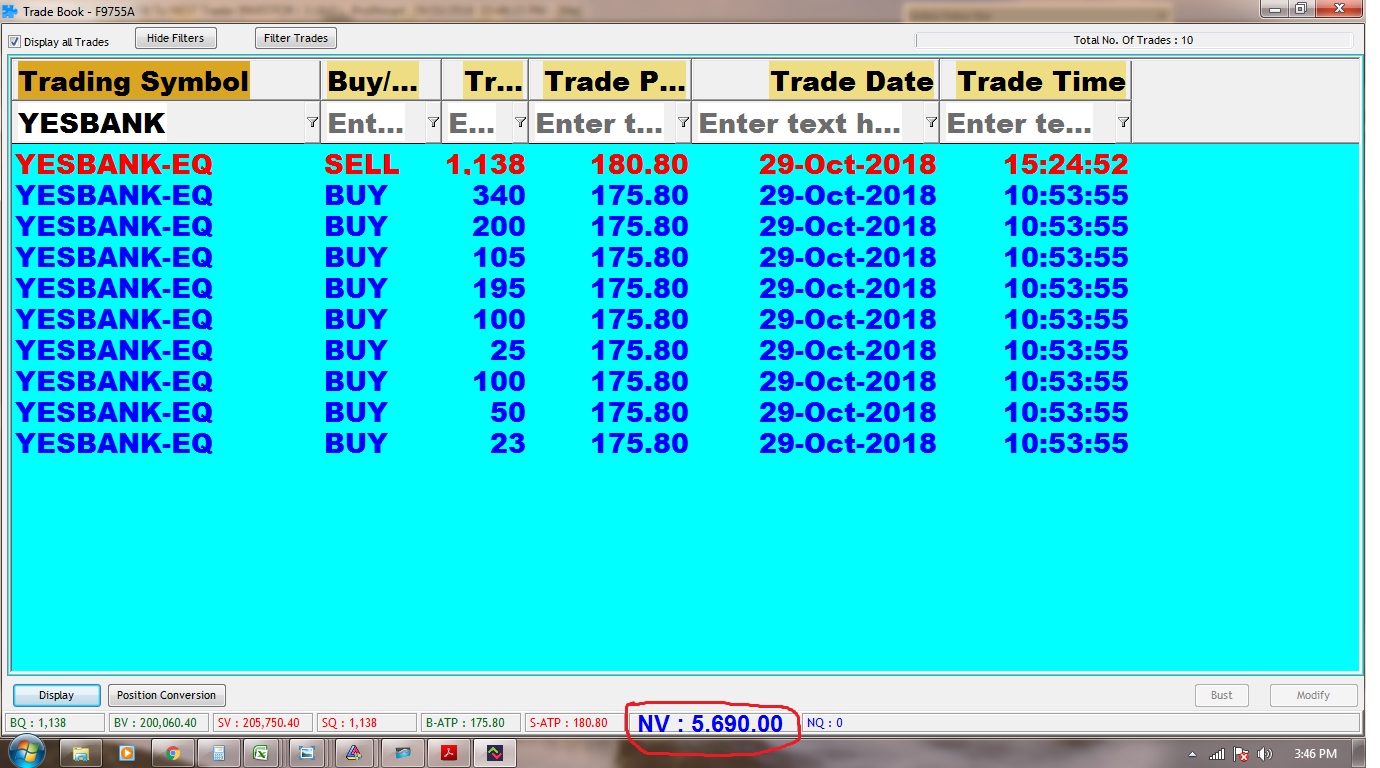Image resolution: width=1380 pixels, height=768 pixels.
Task: Open Position Conversion
Action: click(x=166, y=695)
